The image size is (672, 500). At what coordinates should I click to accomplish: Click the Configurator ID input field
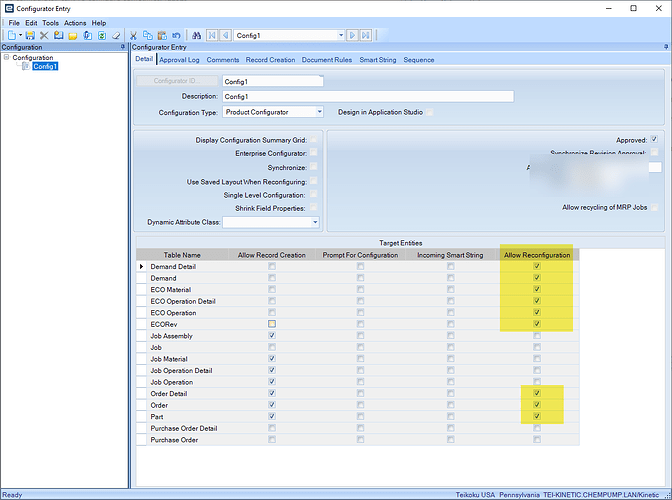tap(273, 81)
